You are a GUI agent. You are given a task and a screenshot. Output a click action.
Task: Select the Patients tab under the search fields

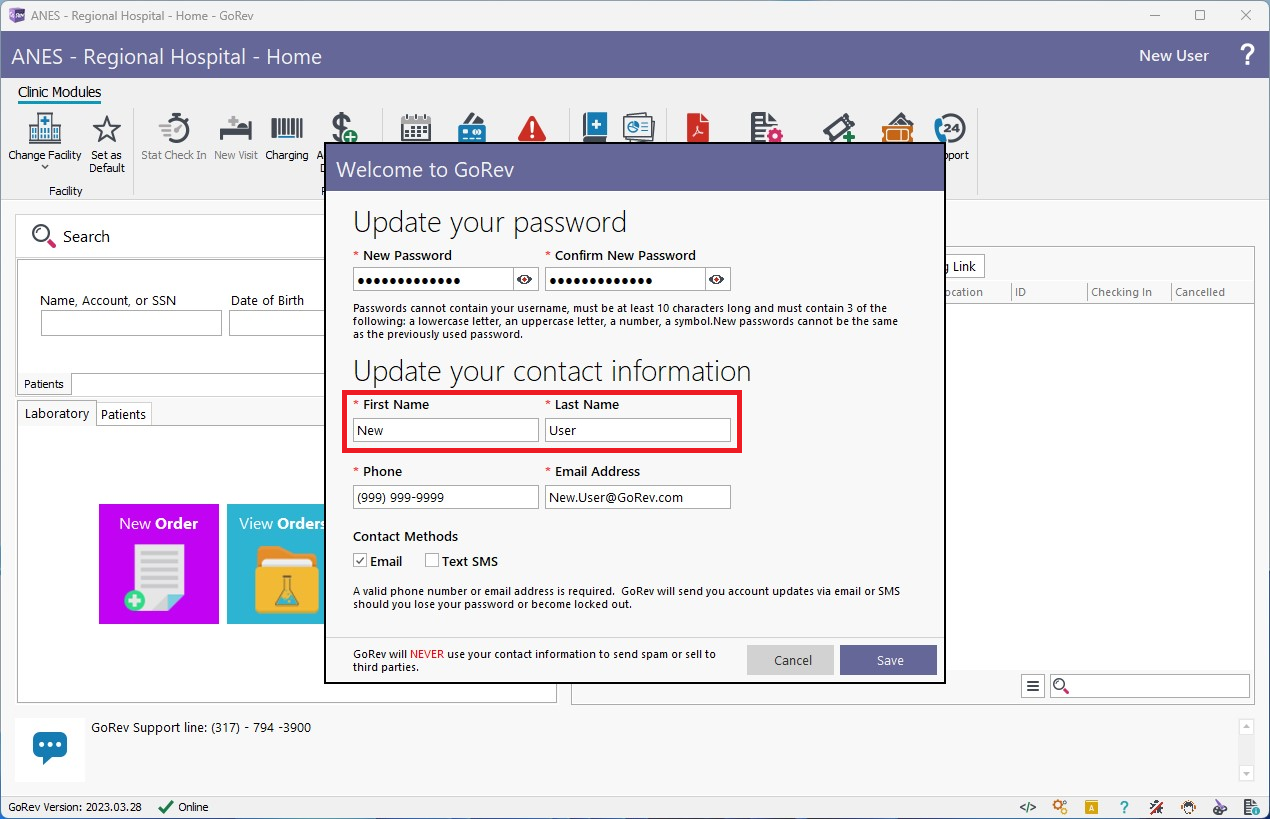point(44,384)
